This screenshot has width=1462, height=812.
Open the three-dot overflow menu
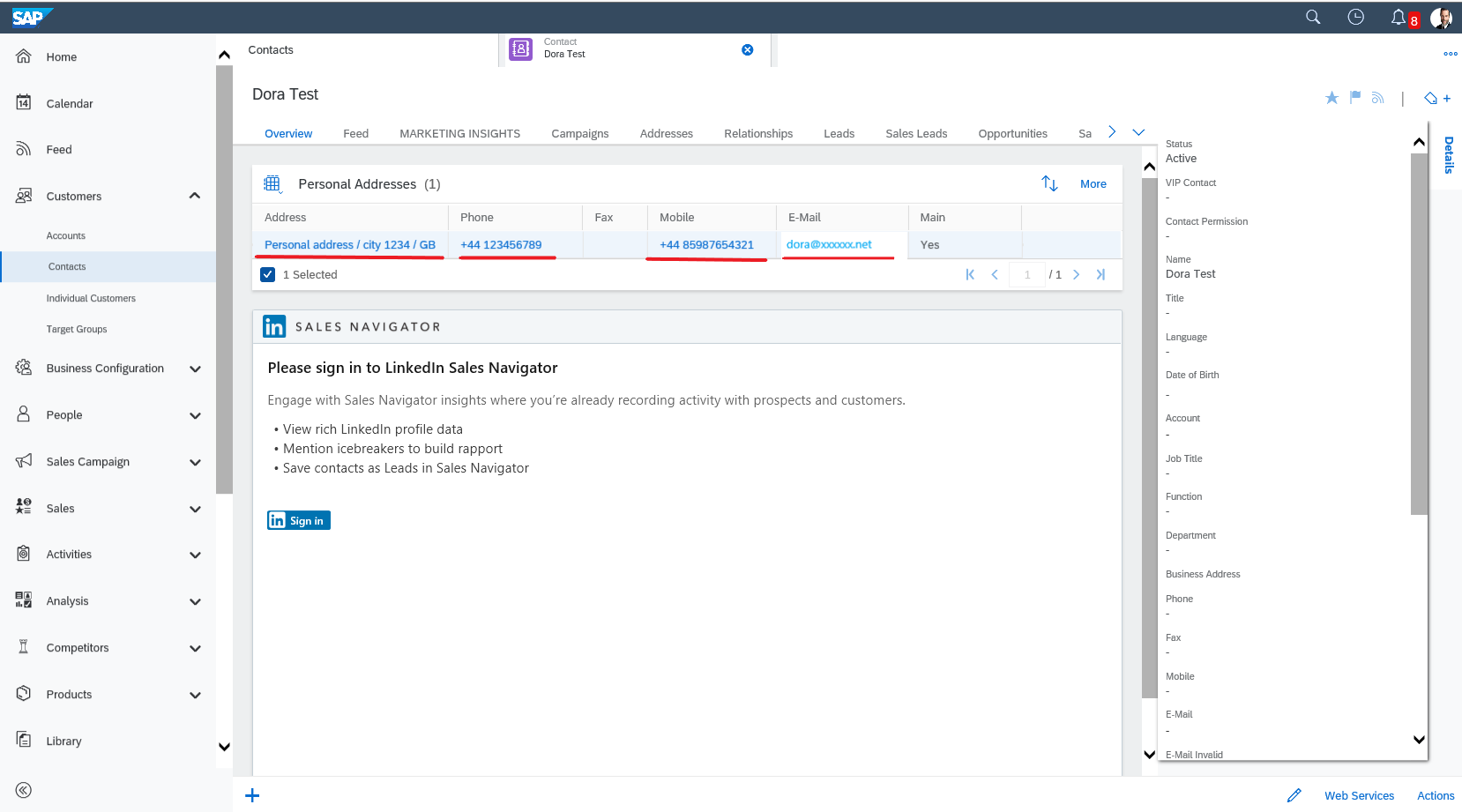(x=1451, y=54)
